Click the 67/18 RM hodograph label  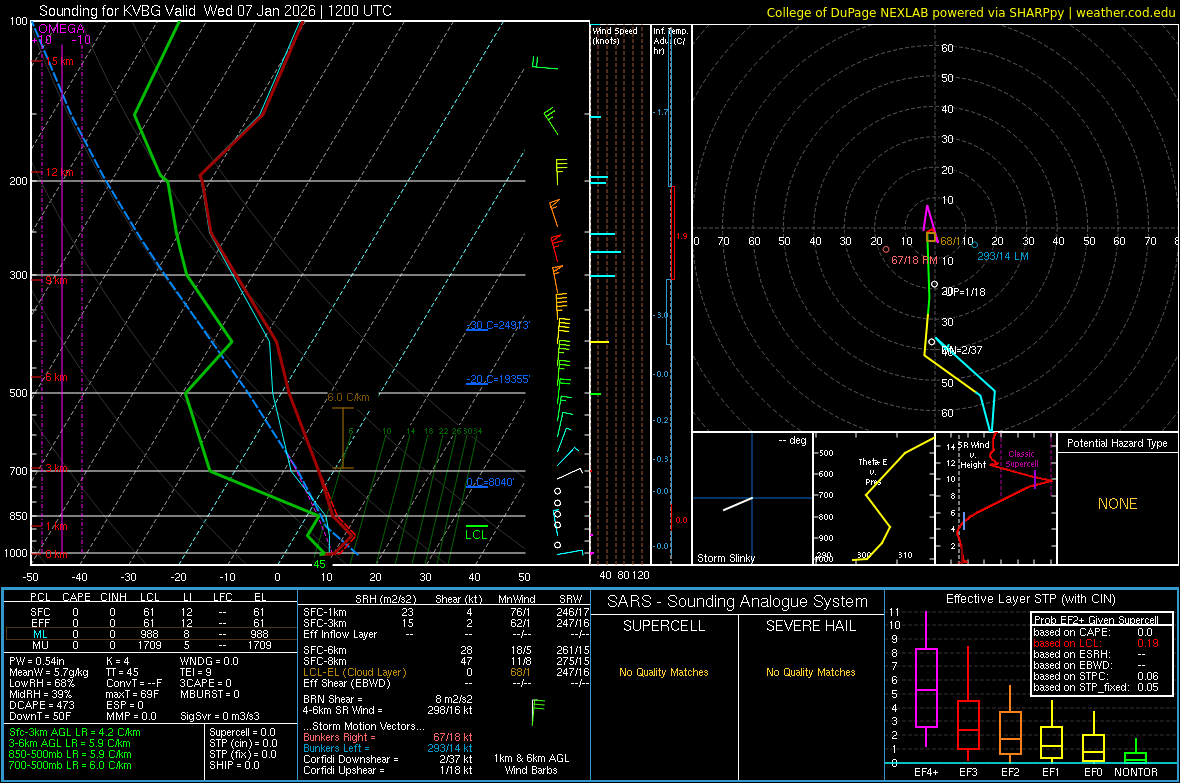914,260
